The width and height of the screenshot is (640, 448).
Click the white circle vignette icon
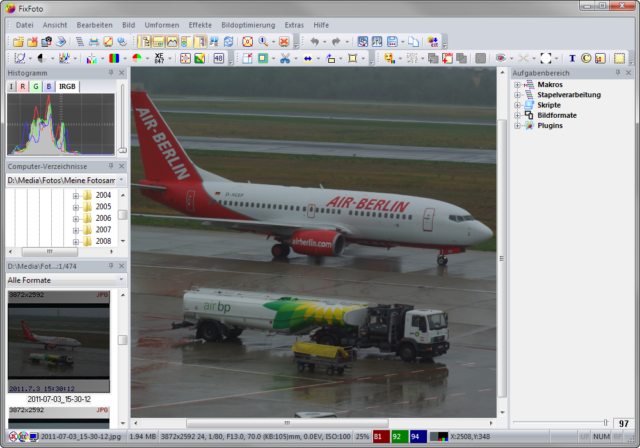click(545, 58)
